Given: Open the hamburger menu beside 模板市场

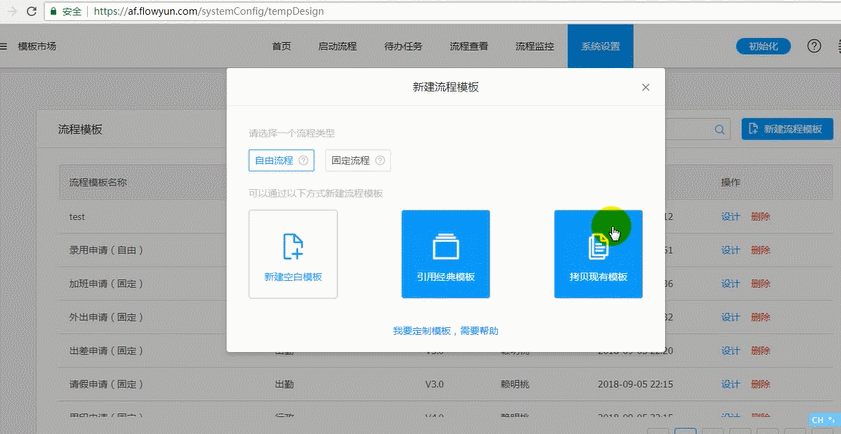Looking at the screenshot, I should 5,47.
